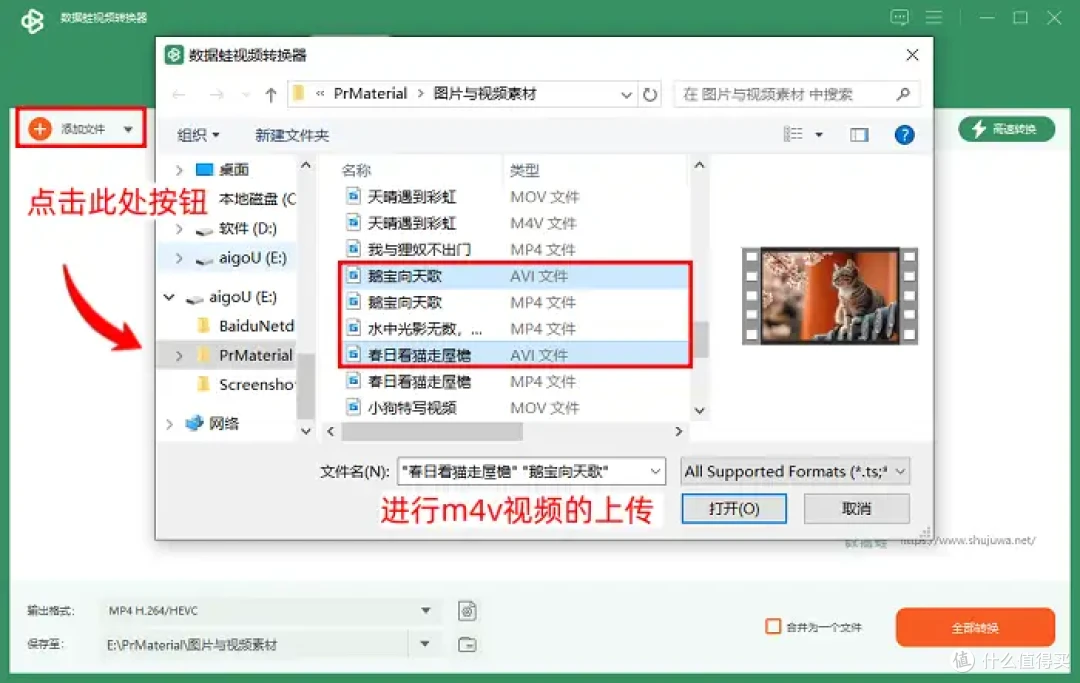Image resolution: width=1080 pixels, height=683 pixels.
Task: Click 新建文件夹 button
Action: tap(292, 135)
